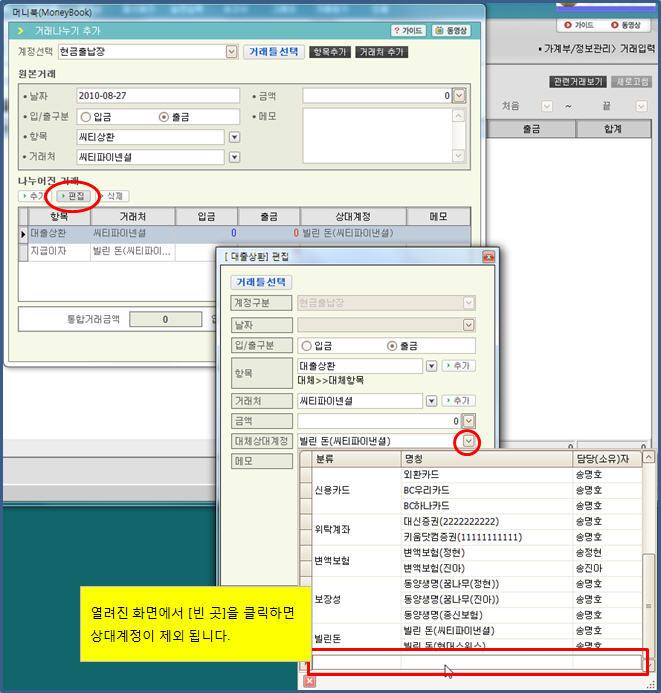Open the 동영상 video in the 거래나누기 window
Viewport: 661px width, 693px height.
453,31
